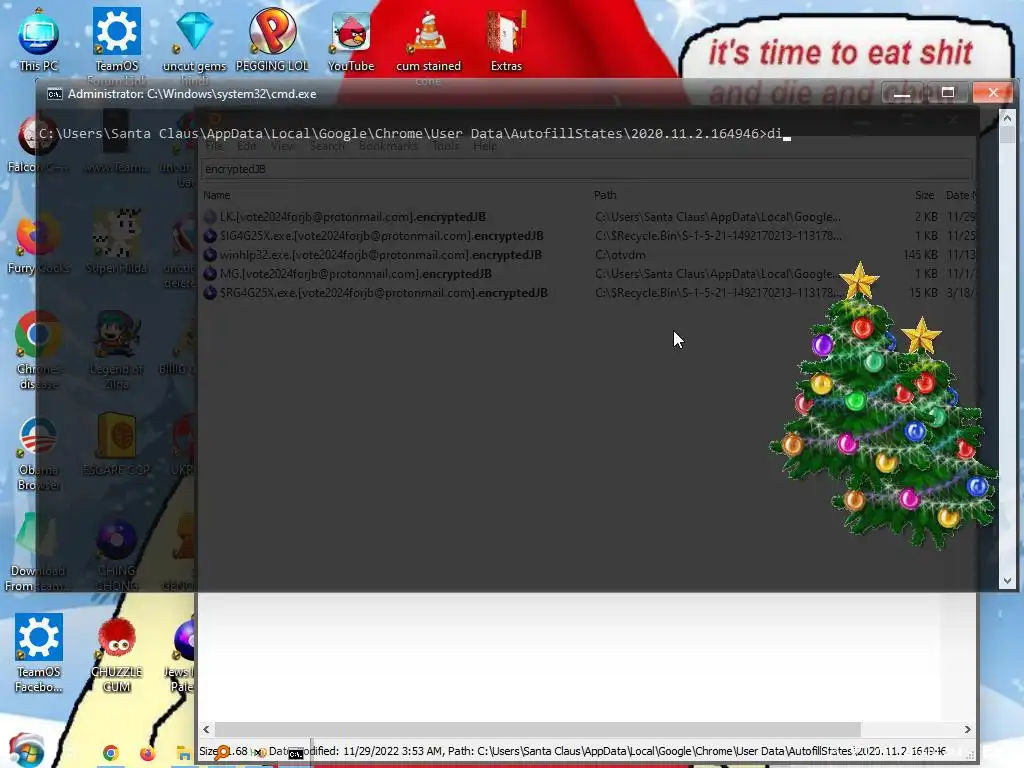Close the Administrator cmd.exe window
Image resolution: width=1024 pixels, height=768 pixels.
point(993,93)
